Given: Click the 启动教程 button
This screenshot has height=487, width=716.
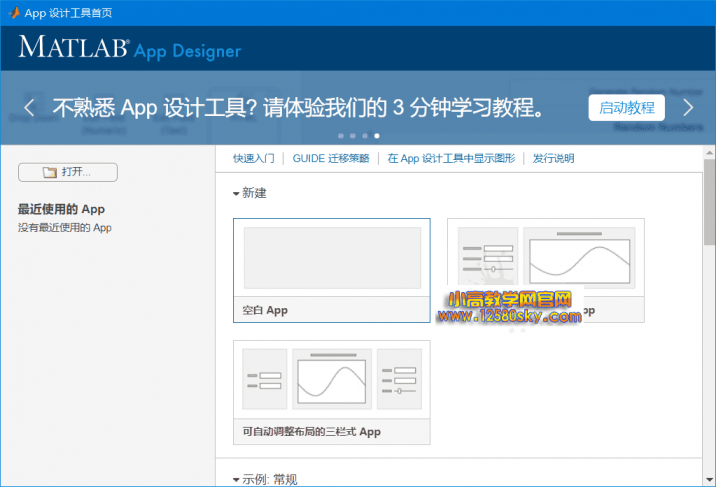Looking at the screenshot, I should (626, 108).
